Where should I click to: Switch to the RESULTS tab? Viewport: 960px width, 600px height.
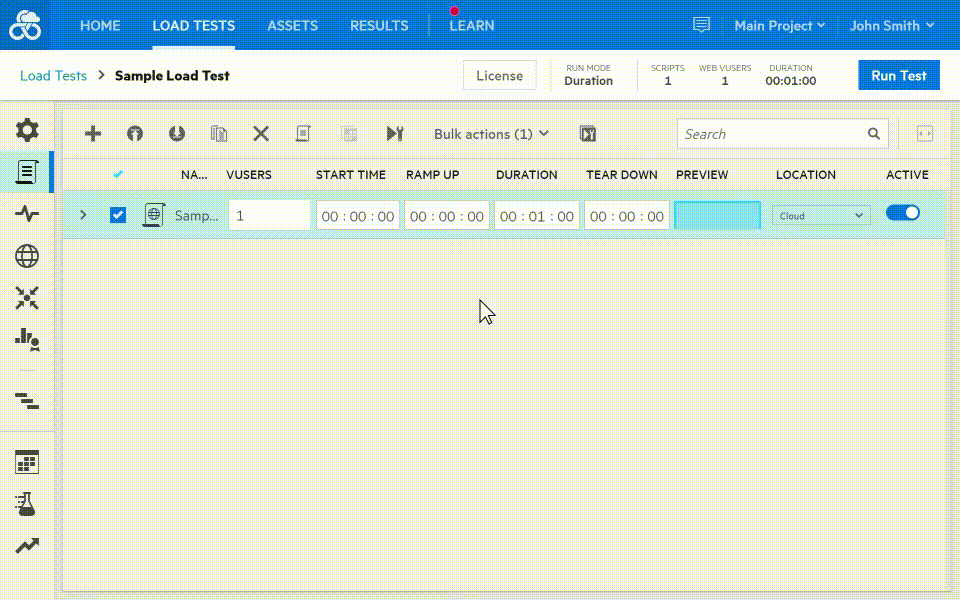(379, 26)
